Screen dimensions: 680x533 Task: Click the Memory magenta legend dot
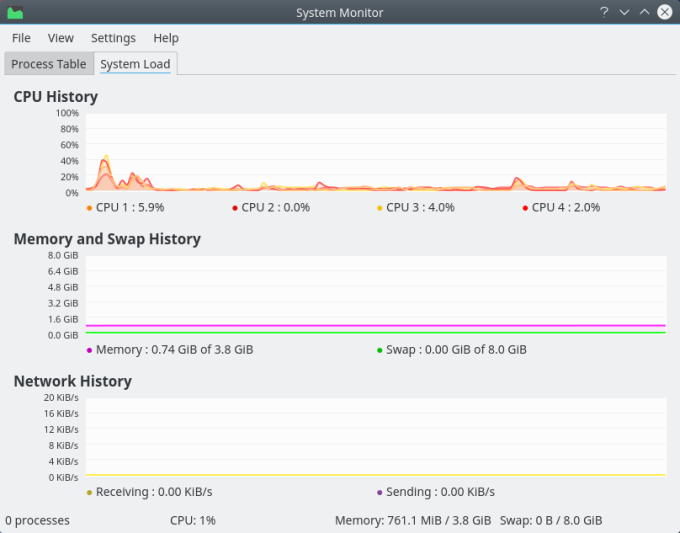coord(90,350)
